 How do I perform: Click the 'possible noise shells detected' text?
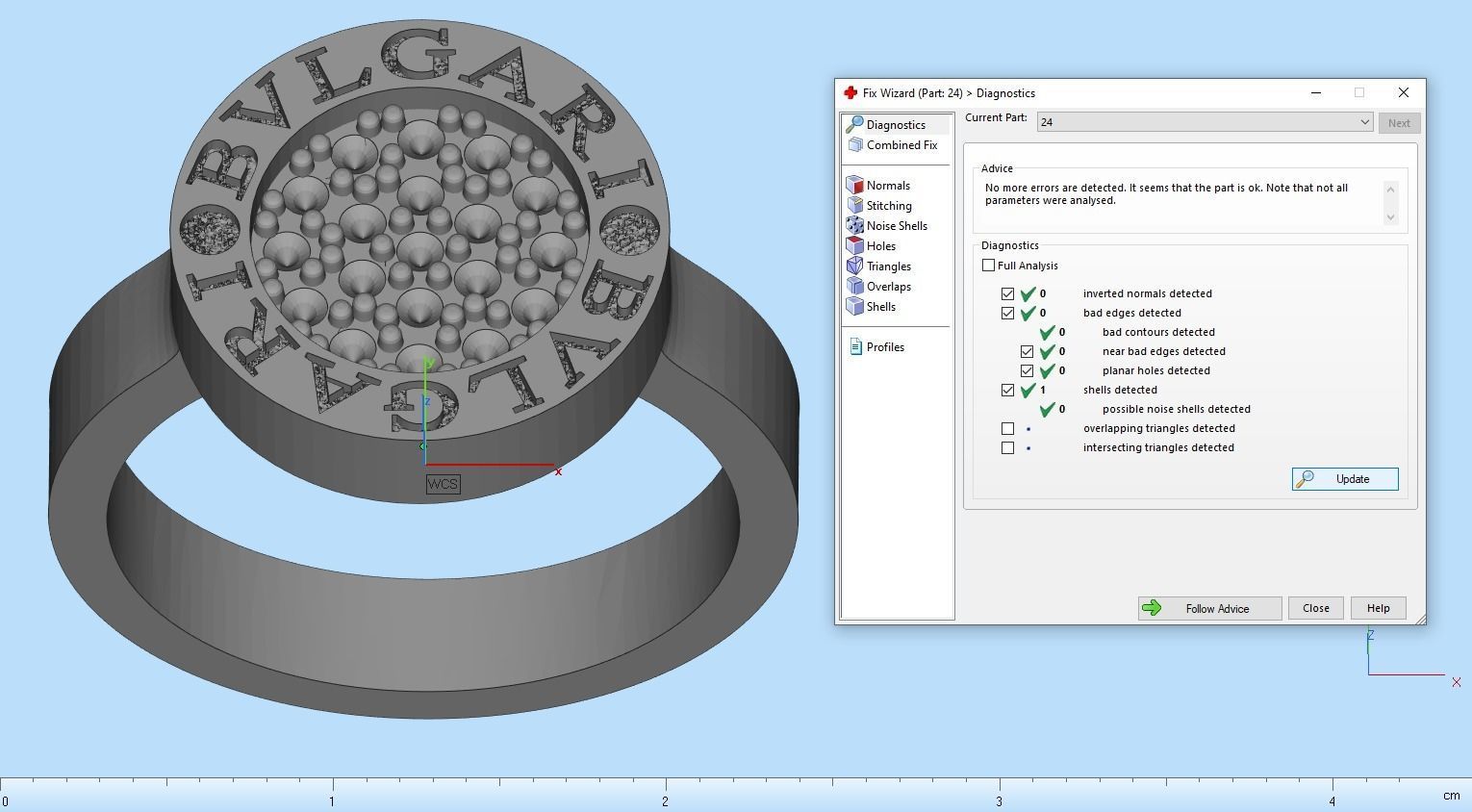tap(1176, 409)
